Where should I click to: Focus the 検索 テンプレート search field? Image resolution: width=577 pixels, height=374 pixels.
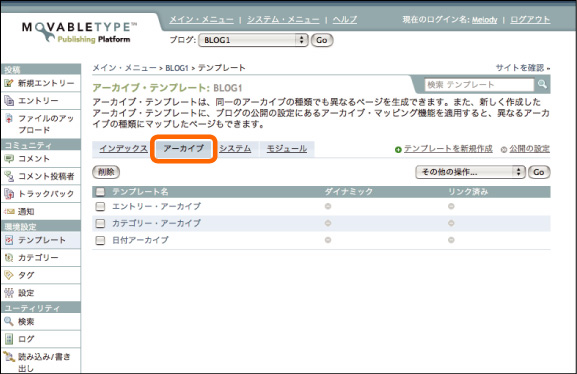pos(479,85)
